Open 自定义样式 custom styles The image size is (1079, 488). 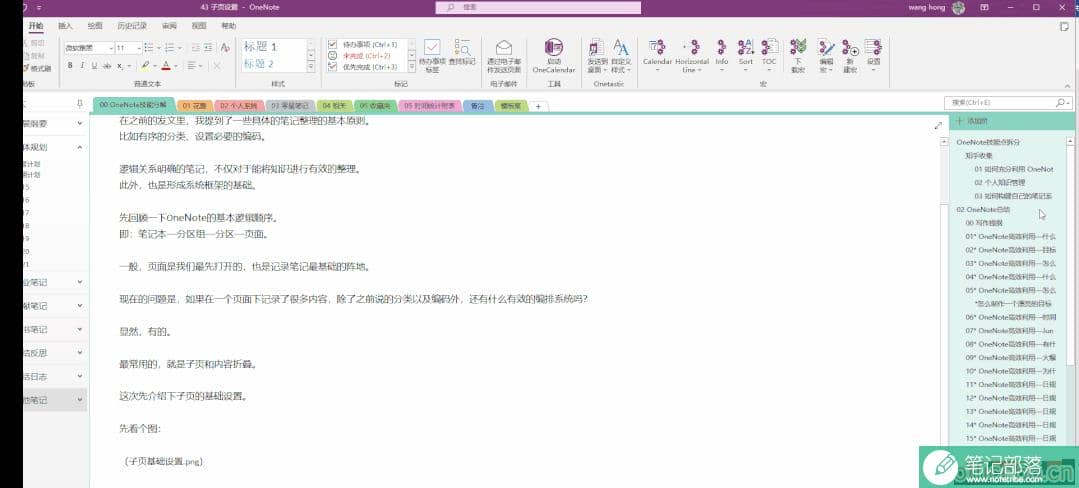(621, 56)
